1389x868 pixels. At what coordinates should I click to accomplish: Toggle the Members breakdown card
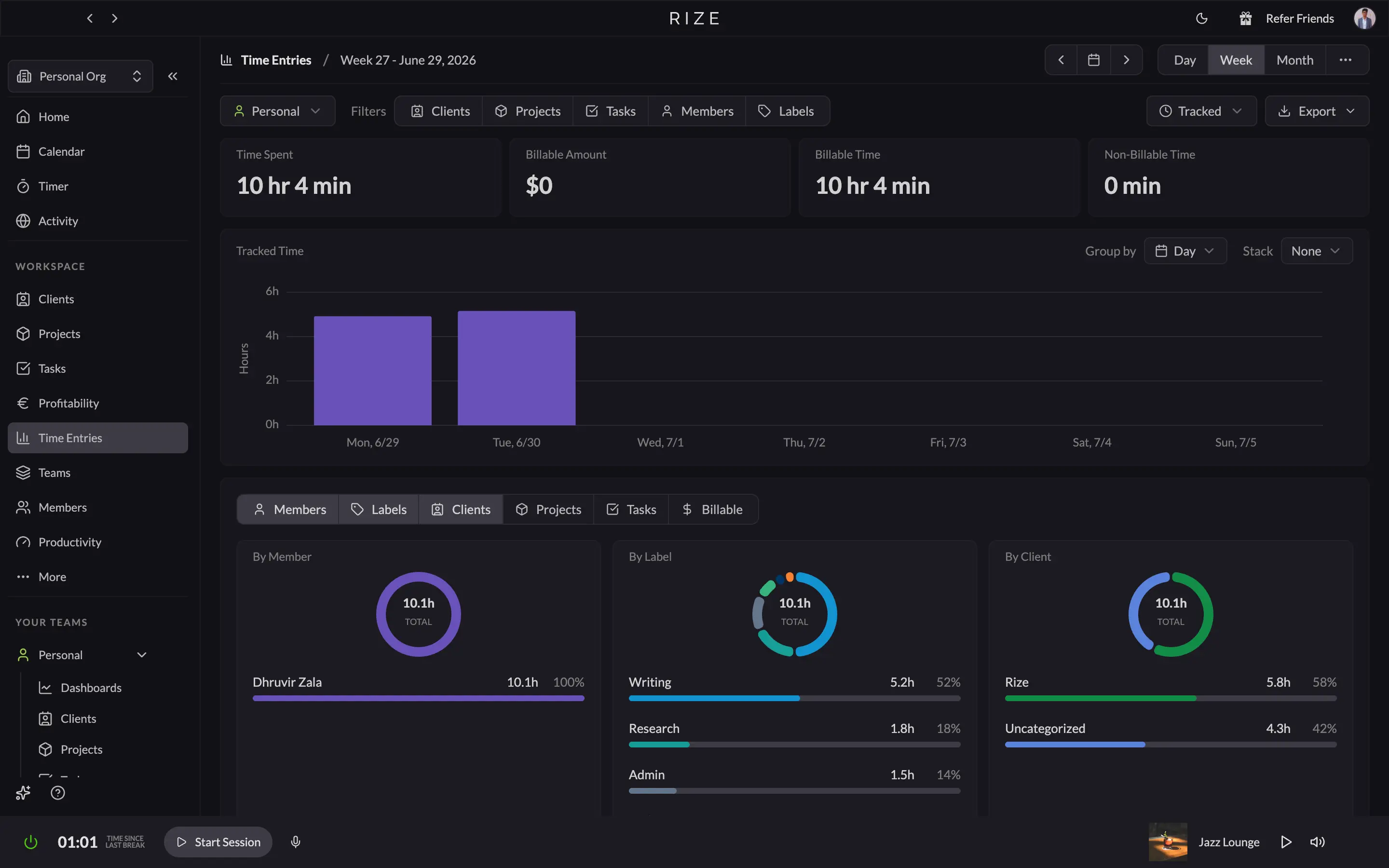click(x=288, y=509)
